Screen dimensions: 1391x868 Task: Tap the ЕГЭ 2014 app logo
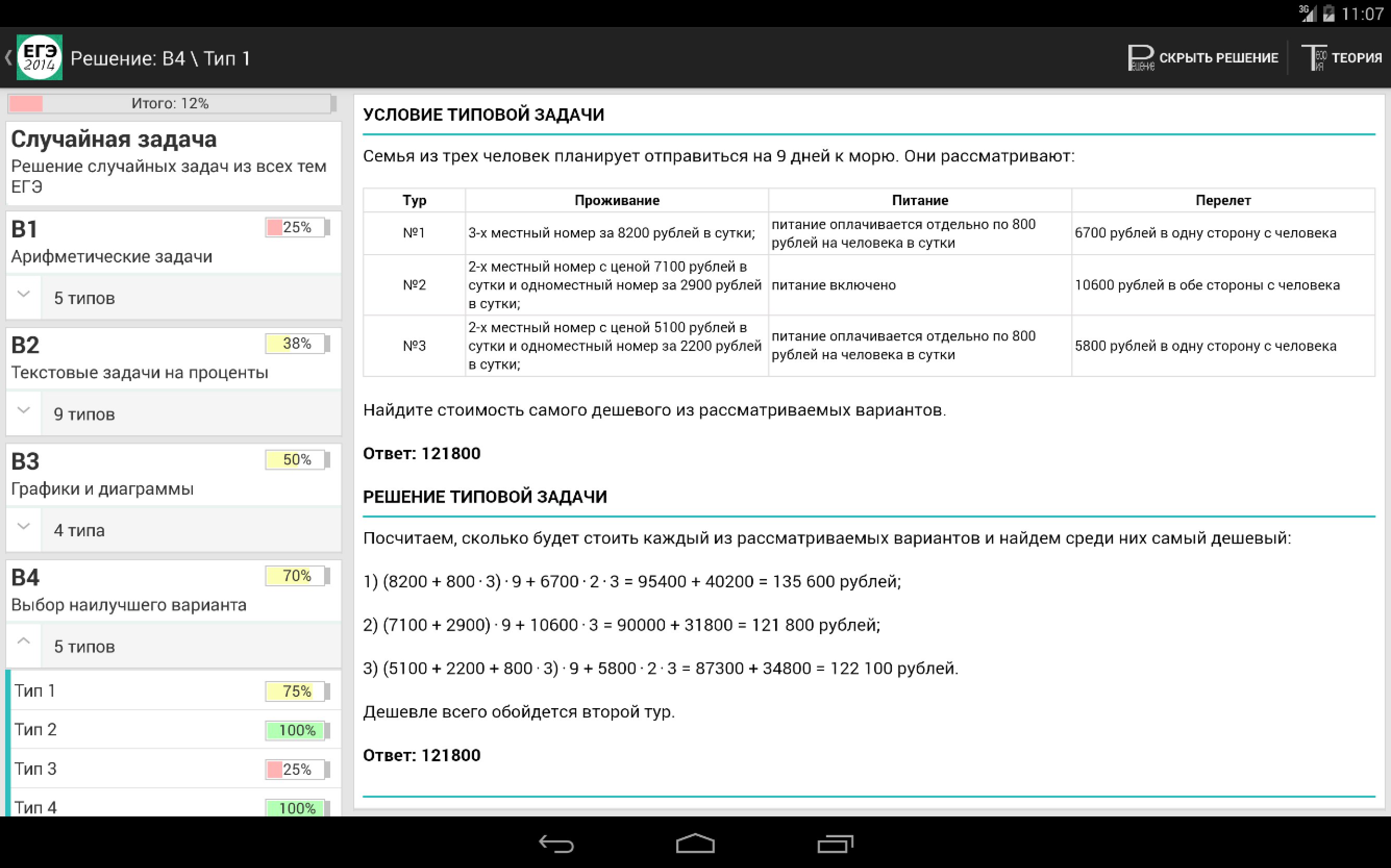(x=39, y=57)
